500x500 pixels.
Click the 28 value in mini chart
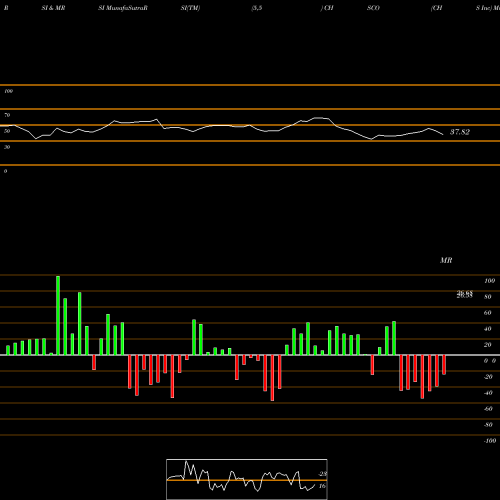(323, 474)
